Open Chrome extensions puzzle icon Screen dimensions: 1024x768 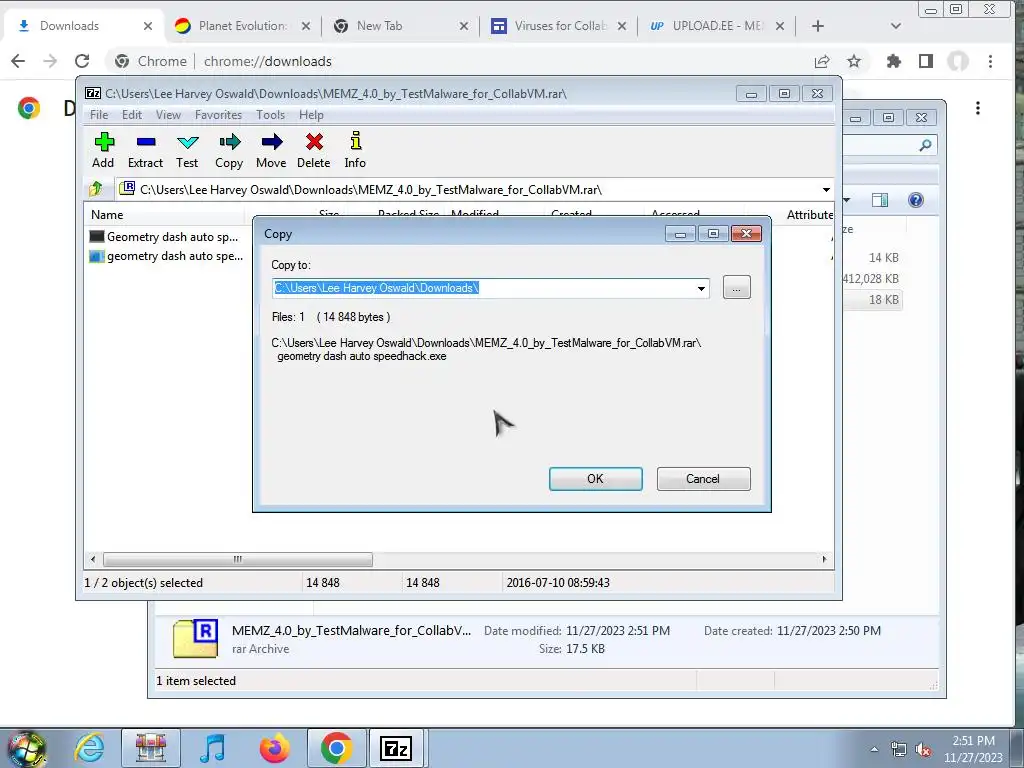pyautogui.click(x=893, y=61)
